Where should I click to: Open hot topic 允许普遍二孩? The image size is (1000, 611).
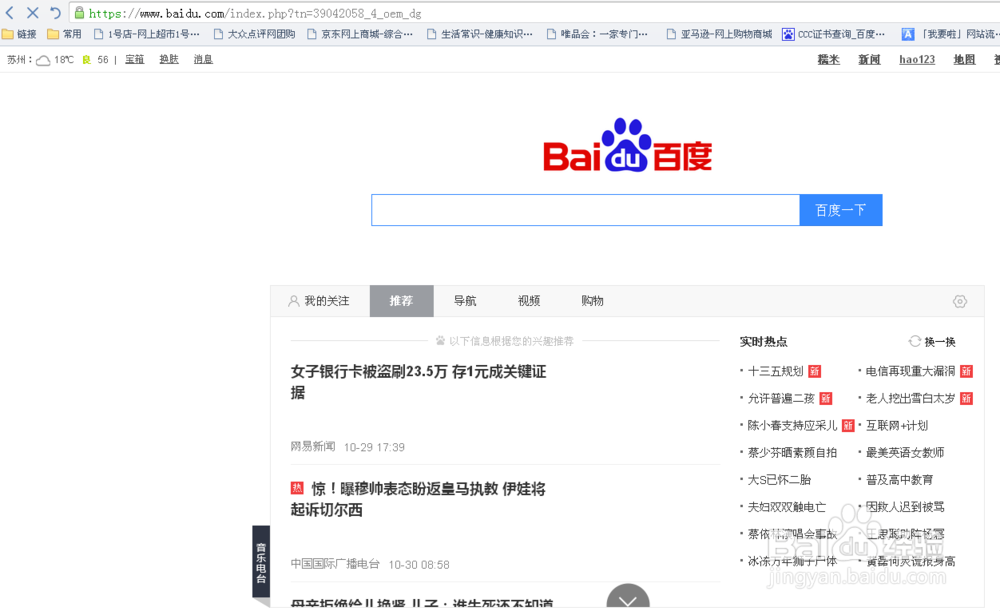pos(781,399)
